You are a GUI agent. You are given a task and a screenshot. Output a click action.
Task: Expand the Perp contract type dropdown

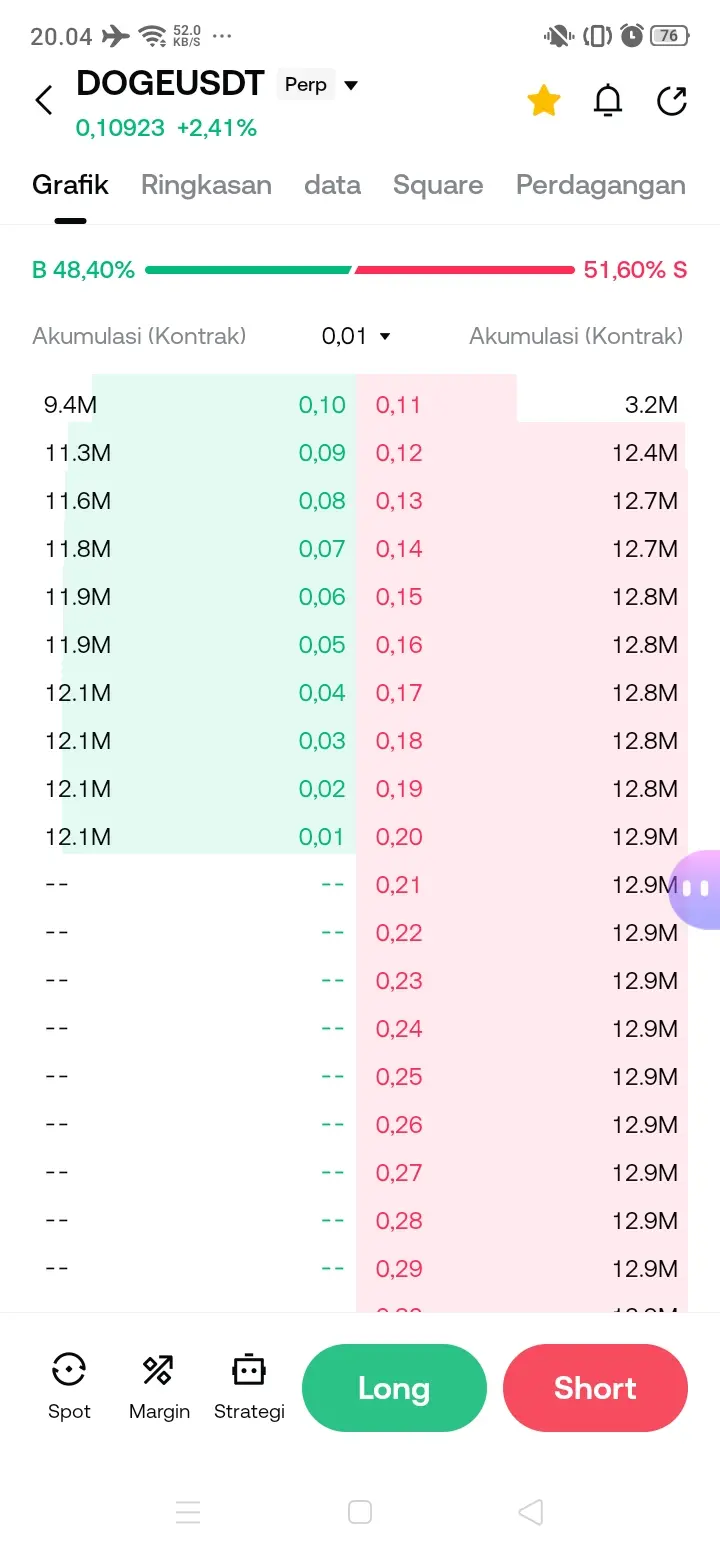318,85
